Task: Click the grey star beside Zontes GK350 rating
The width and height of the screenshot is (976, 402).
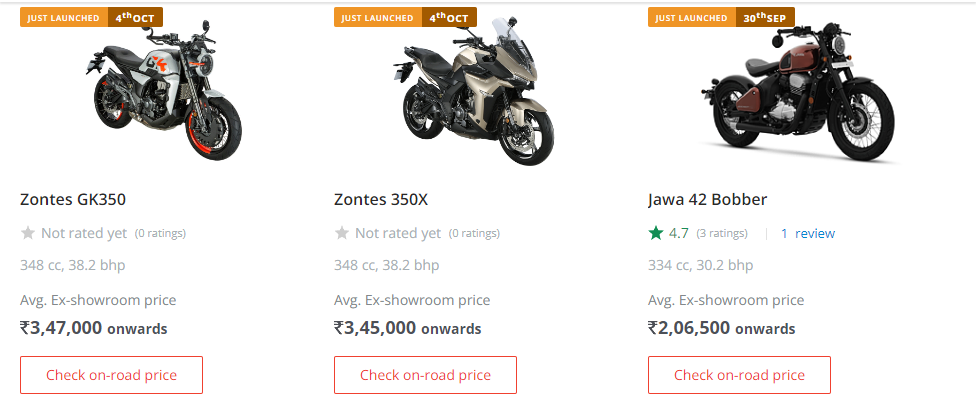Action: 28,233
